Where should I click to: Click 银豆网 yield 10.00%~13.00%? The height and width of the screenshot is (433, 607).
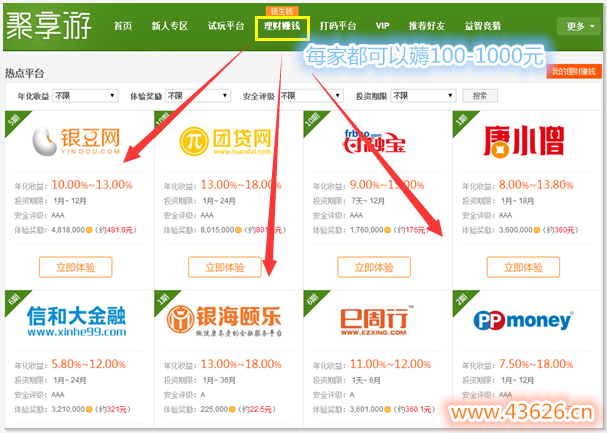pyautogui.click(x=92, y=185)
